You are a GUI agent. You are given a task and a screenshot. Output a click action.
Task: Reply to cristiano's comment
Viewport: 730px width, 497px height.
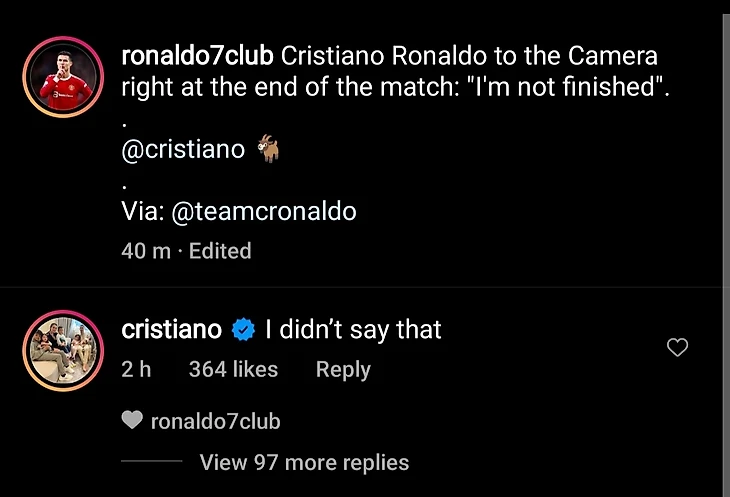tap(343, 370)
